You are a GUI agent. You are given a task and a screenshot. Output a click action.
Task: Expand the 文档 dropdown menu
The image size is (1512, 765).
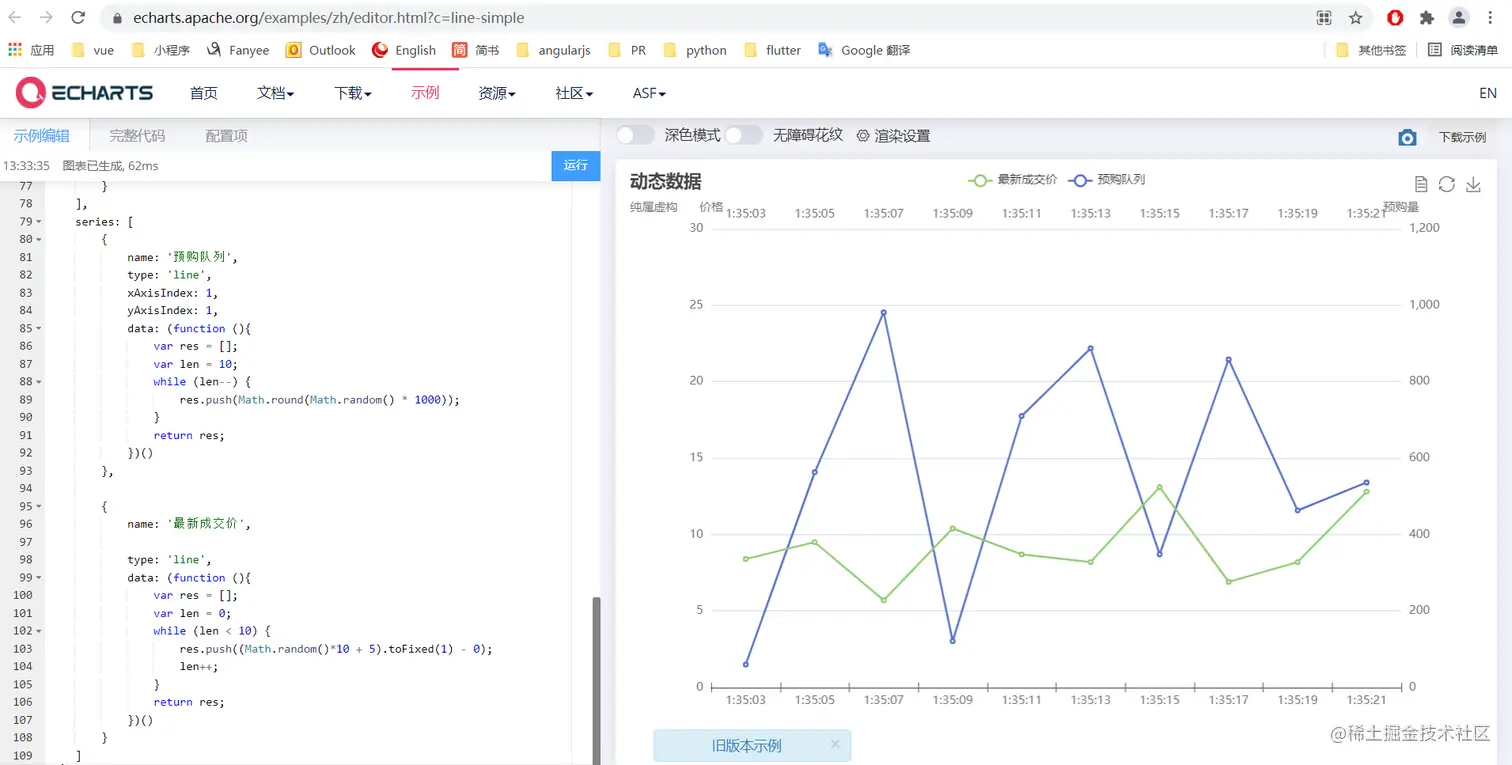(275, 93)
